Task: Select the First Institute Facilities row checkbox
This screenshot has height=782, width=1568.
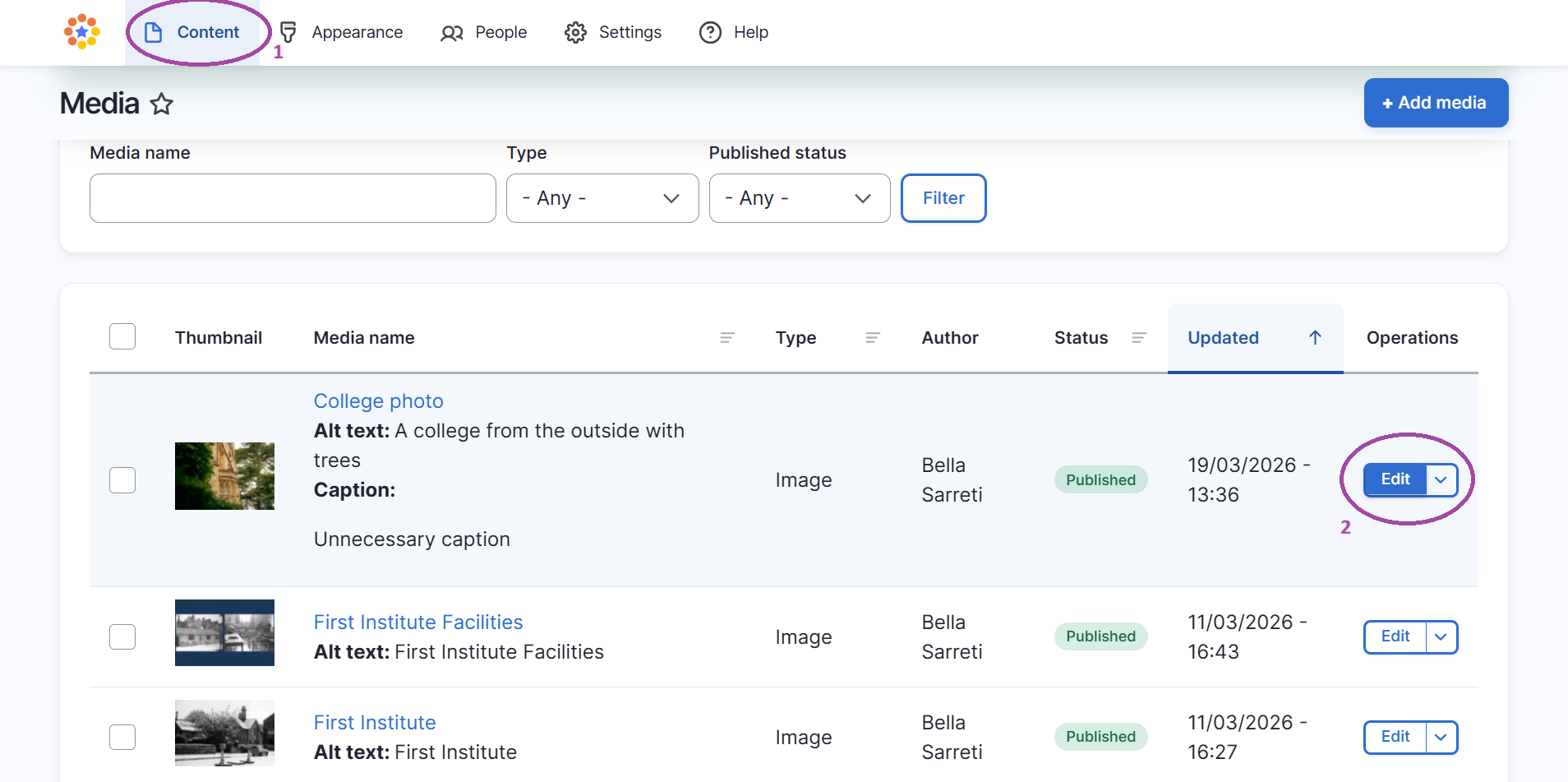Action: (x=122, y=636)
